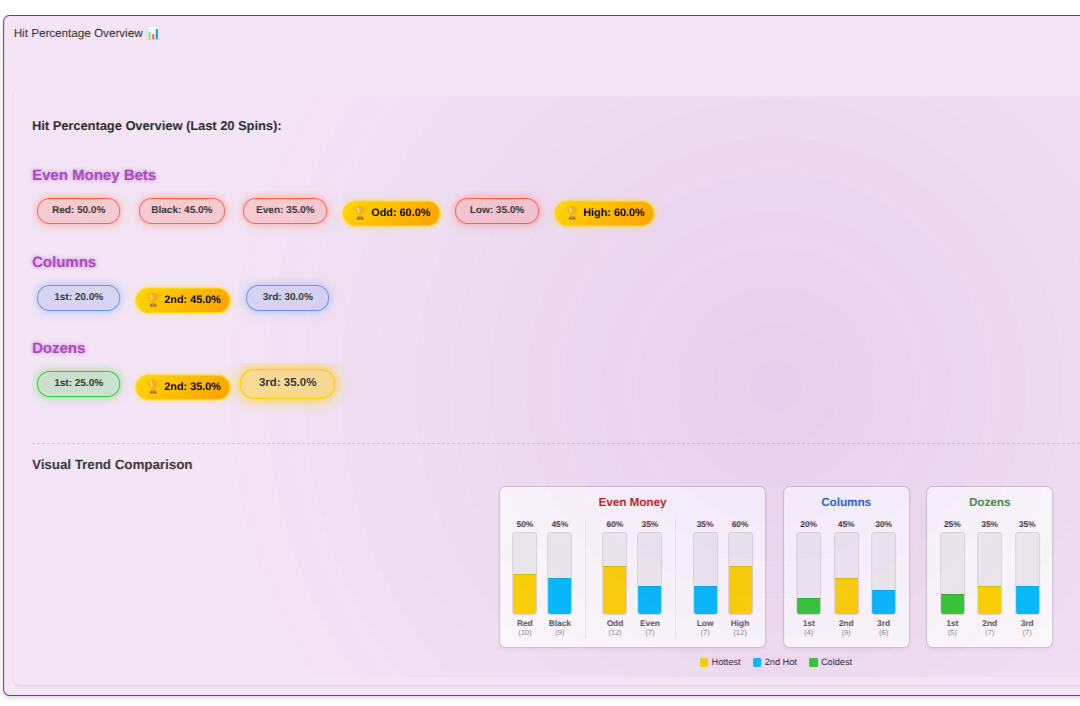
Task: Click the Low 35.0% badge
Action: pyautogui.click(x=497, y=211)
